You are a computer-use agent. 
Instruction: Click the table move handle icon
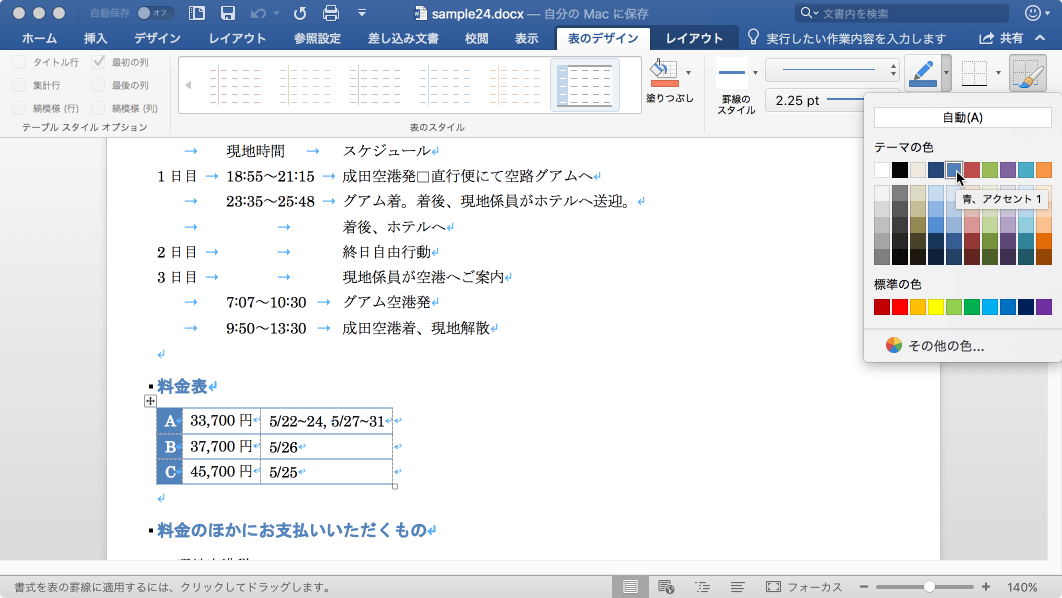click(x=150, y=402)
